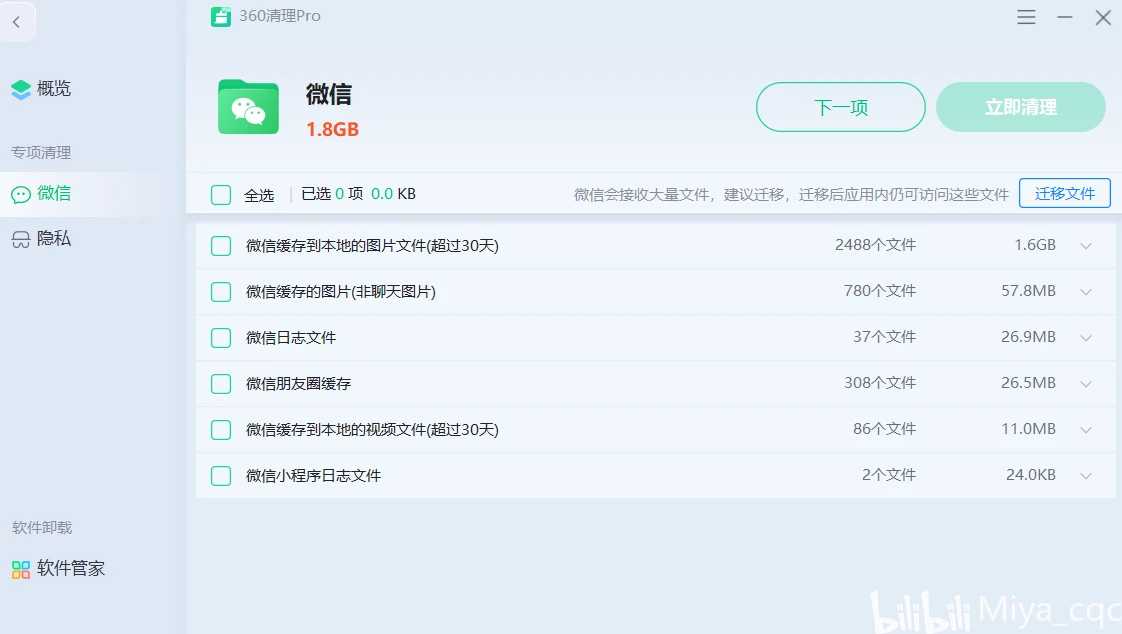Expand the 11.0MB cached video files row

(x=1086, y=430)
